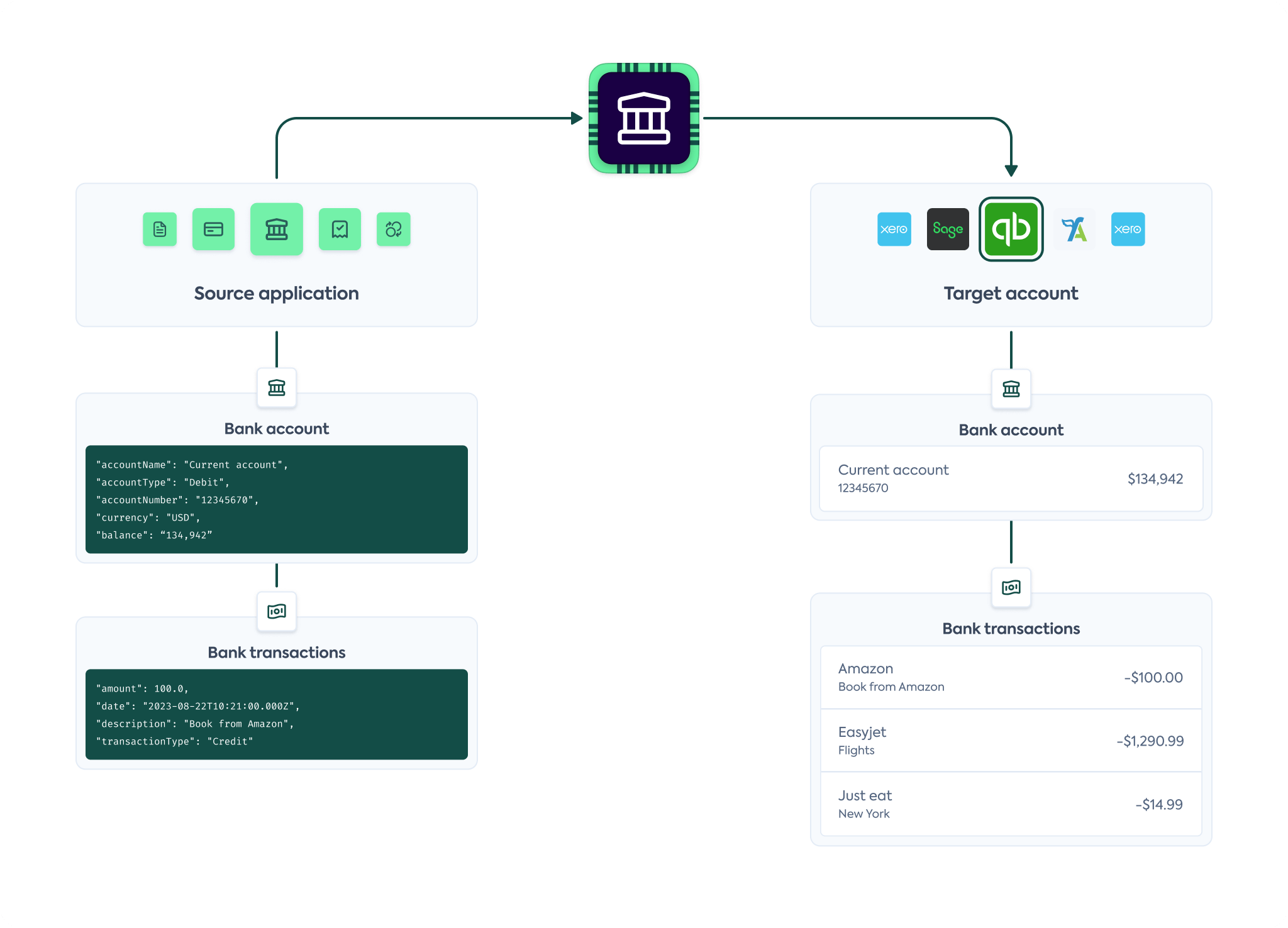1288x928 pixels.
Task: Click the rightmost Xero icon in Target account
Action: coord(1128,229)
